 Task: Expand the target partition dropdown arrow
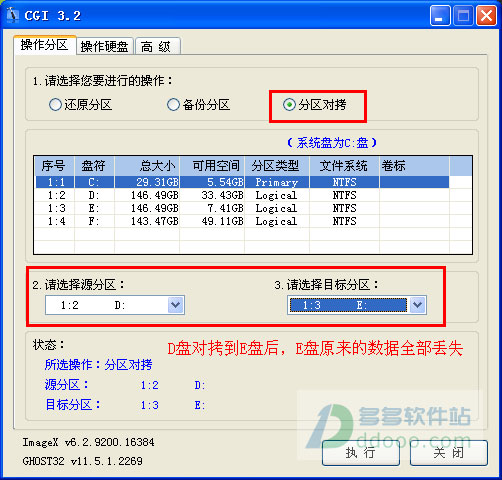click(x=418, y=305)
